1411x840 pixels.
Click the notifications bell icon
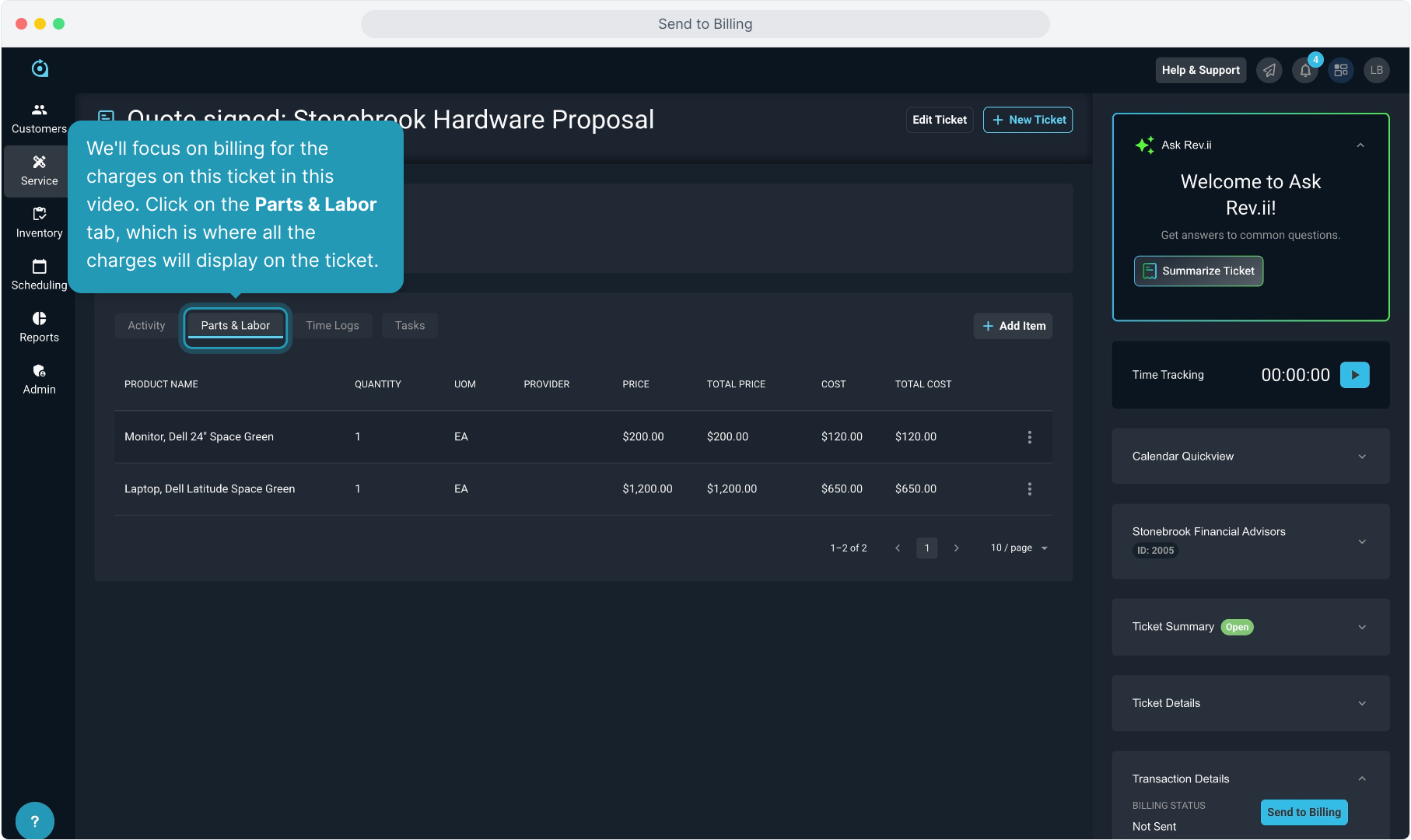click(1305, 70)
